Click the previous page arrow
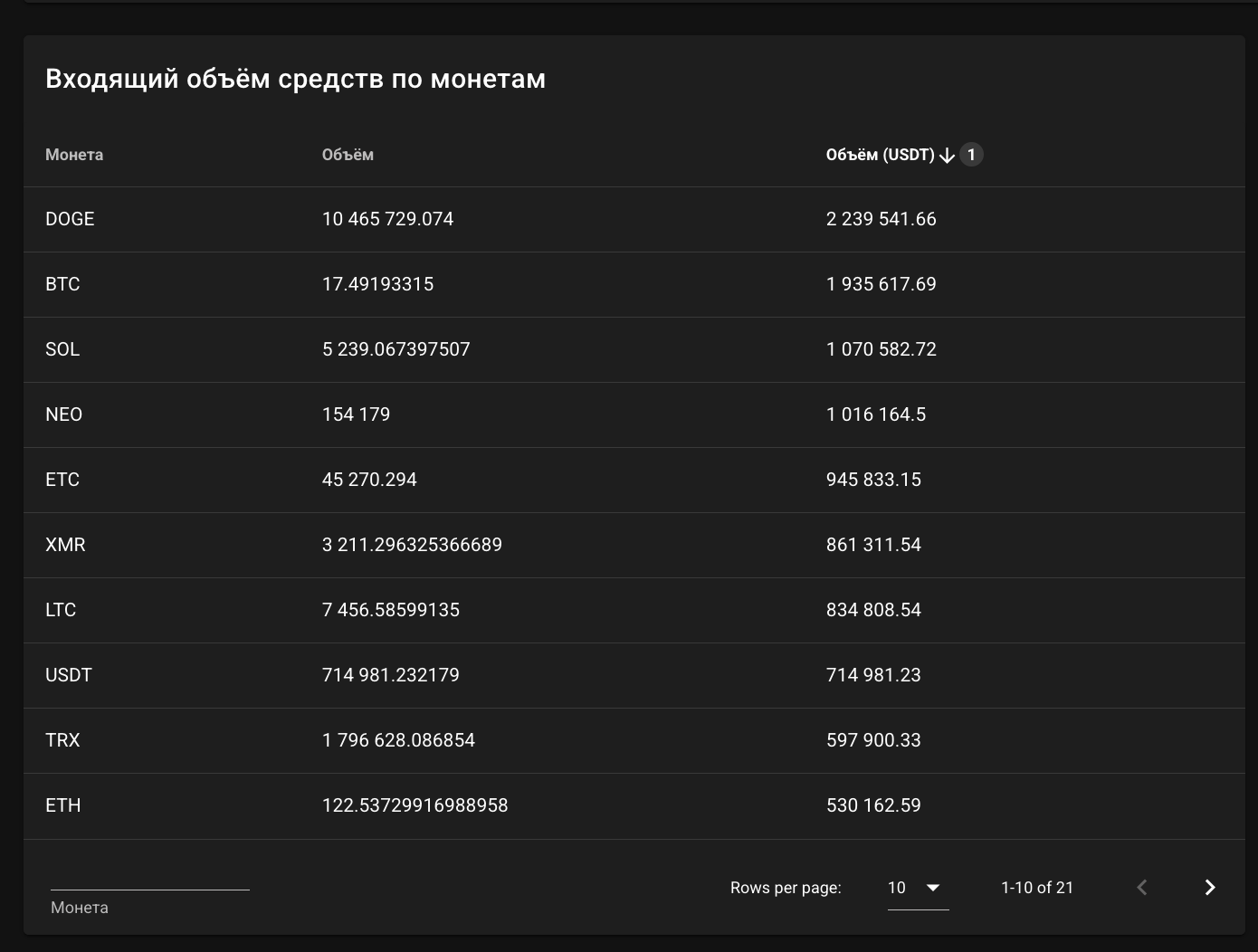The width and height of the screenshot is (1258, 952). 1142,888
